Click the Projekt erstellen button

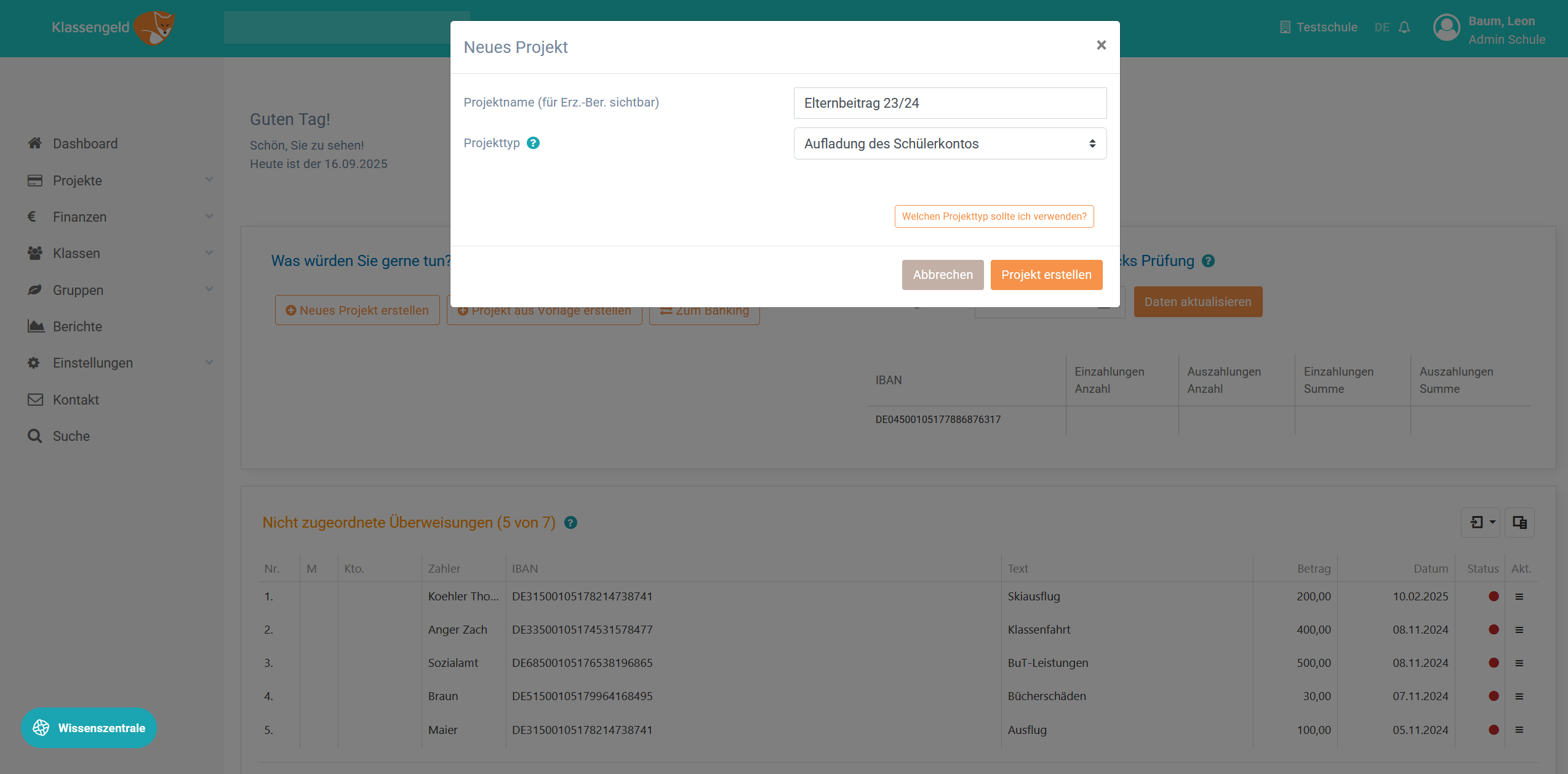coord(1046,275)
